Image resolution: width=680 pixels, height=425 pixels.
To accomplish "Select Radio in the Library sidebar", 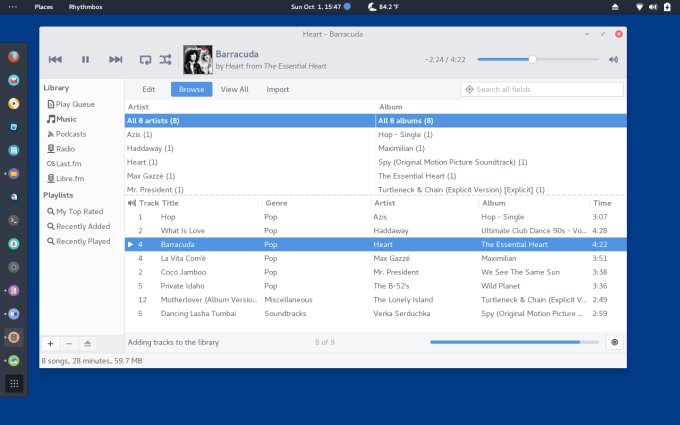I will pos(66,149).
